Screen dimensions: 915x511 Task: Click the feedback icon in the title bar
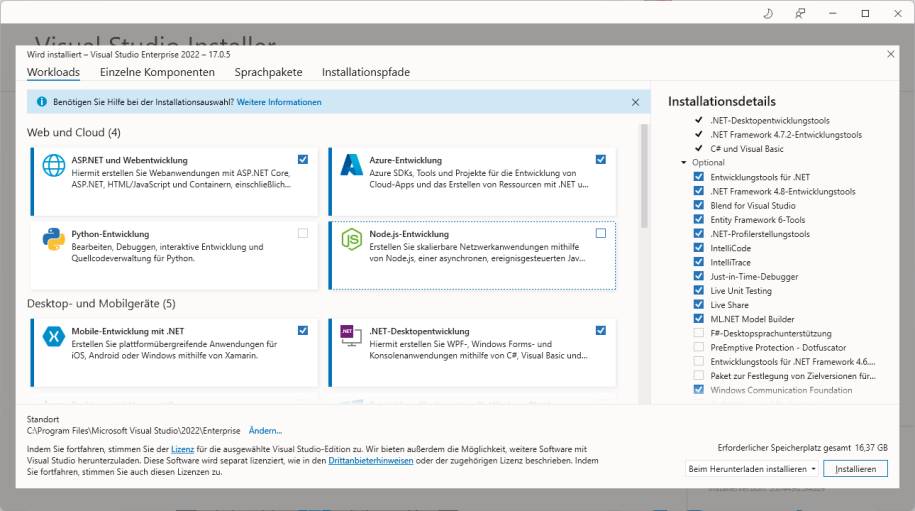[800, 13]
